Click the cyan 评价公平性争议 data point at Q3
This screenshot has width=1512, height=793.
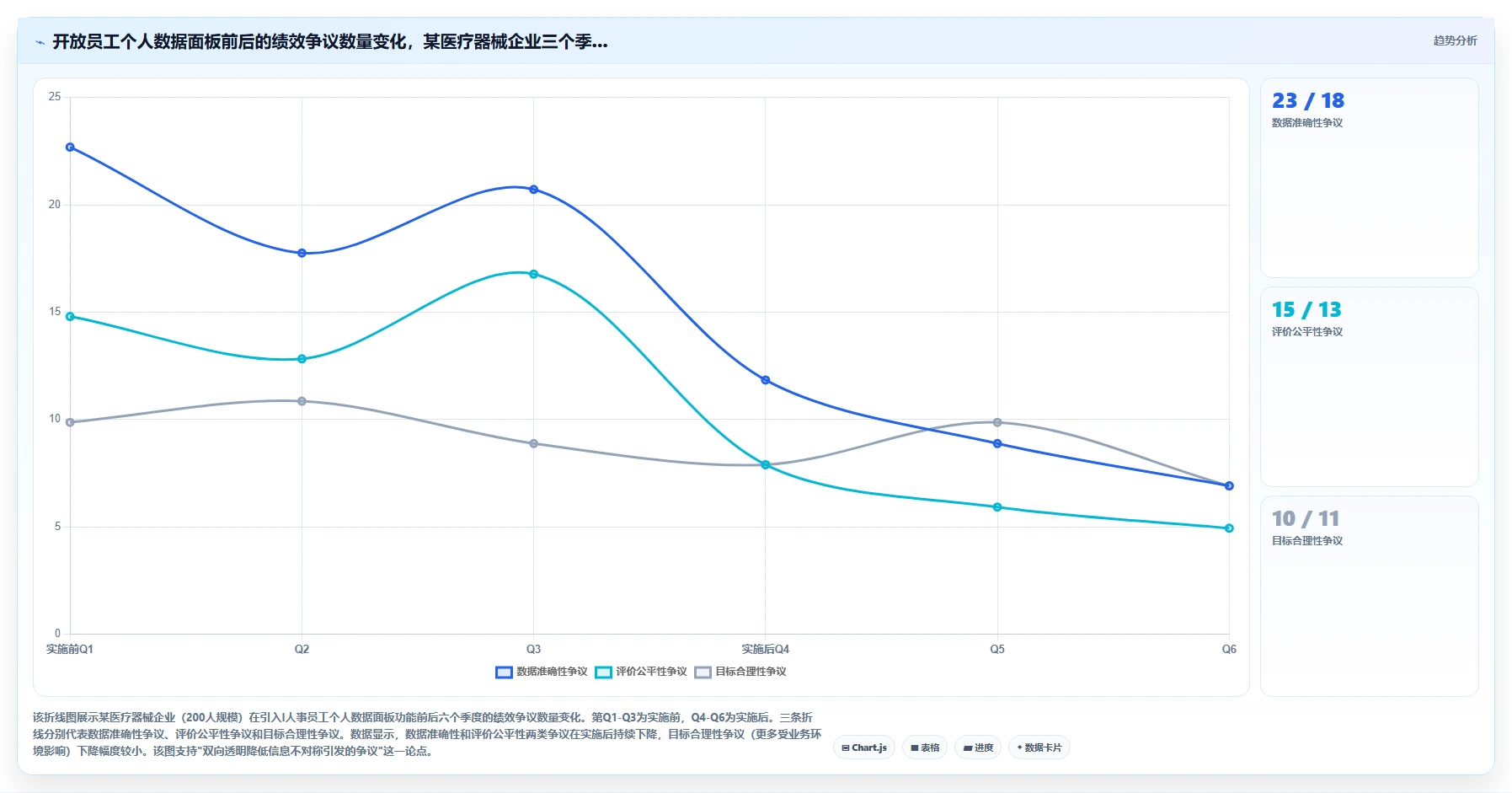pyautogui.click(x=534, y=274)
